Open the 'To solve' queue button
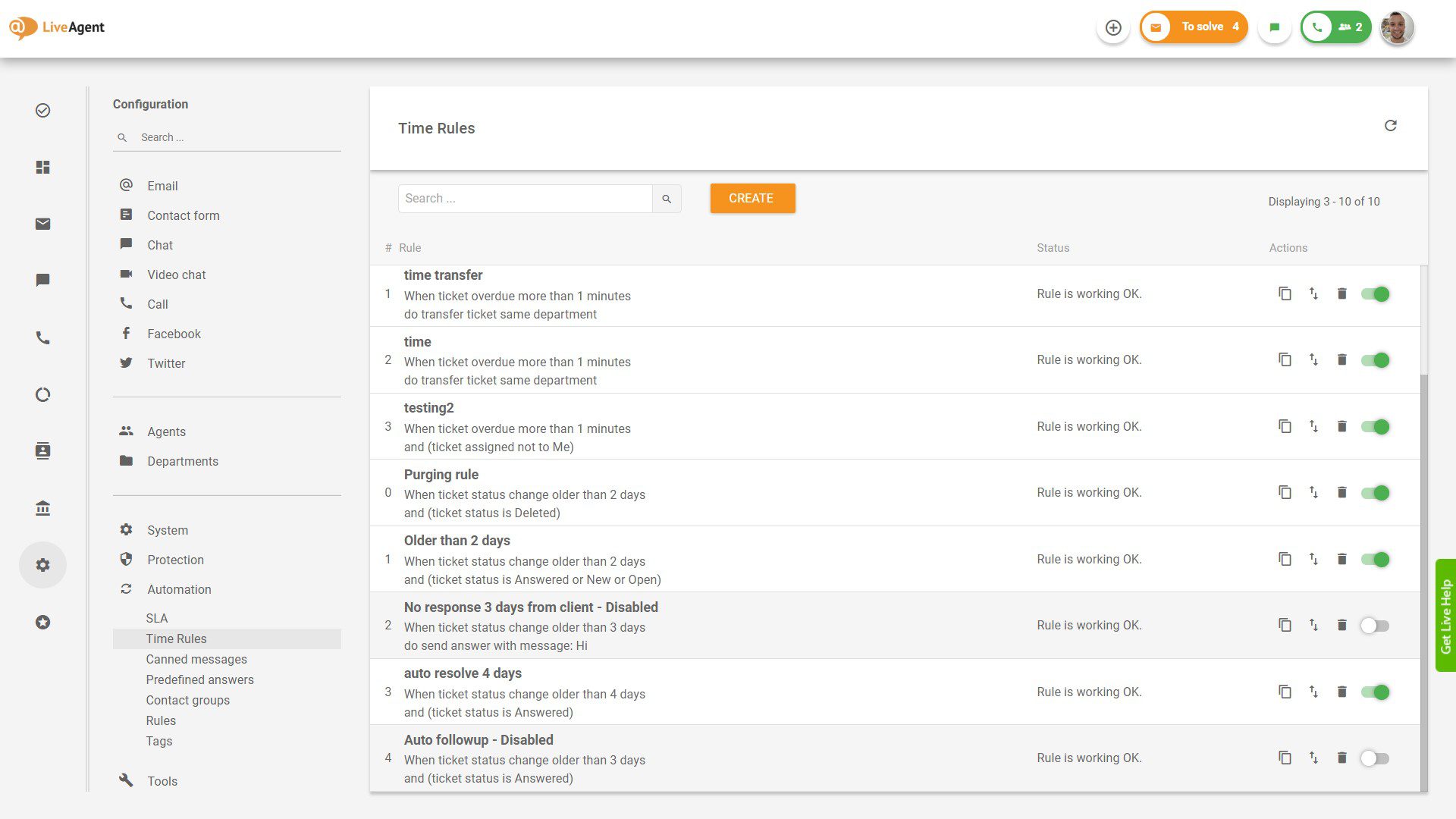1456x819 pixels. click(x=1194, y=27)
